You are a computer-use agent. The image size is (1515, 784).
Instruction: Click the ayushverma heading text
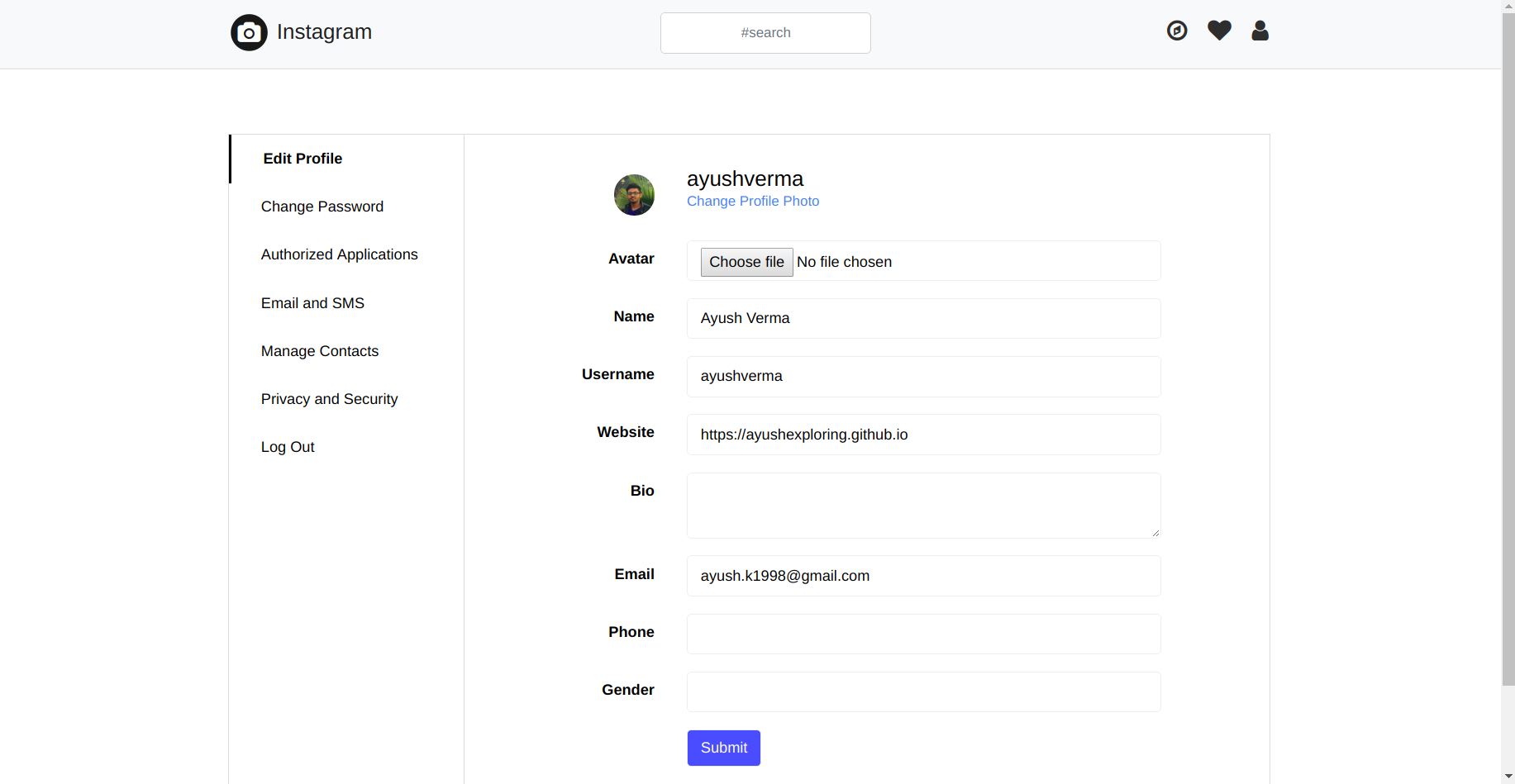pyautogui.click(x=745, y=178)
